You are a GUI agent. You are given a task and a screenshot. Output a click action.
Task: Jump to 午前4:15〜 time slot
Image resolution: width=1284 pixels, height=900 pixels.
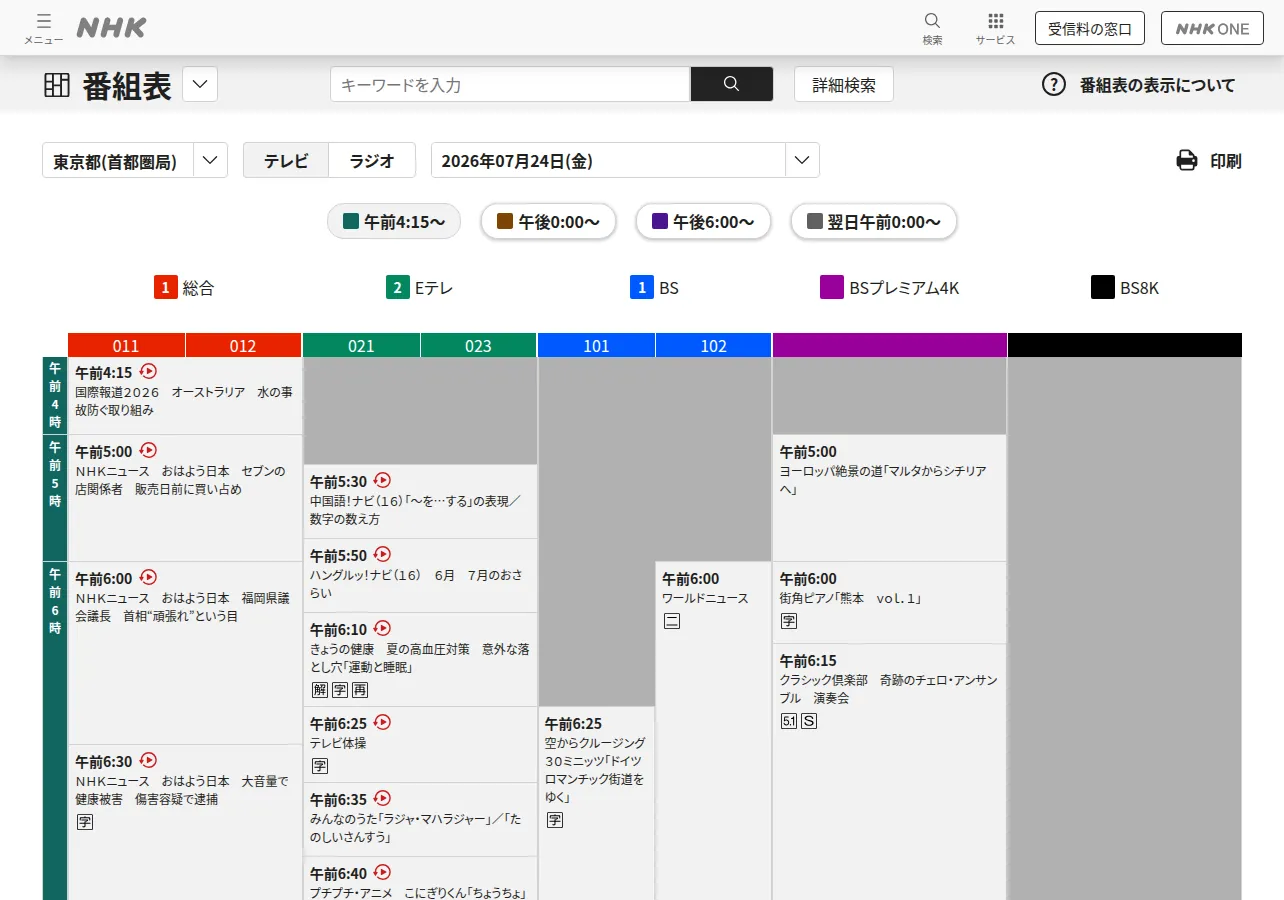pyautogui.click(x=394, y=221)
